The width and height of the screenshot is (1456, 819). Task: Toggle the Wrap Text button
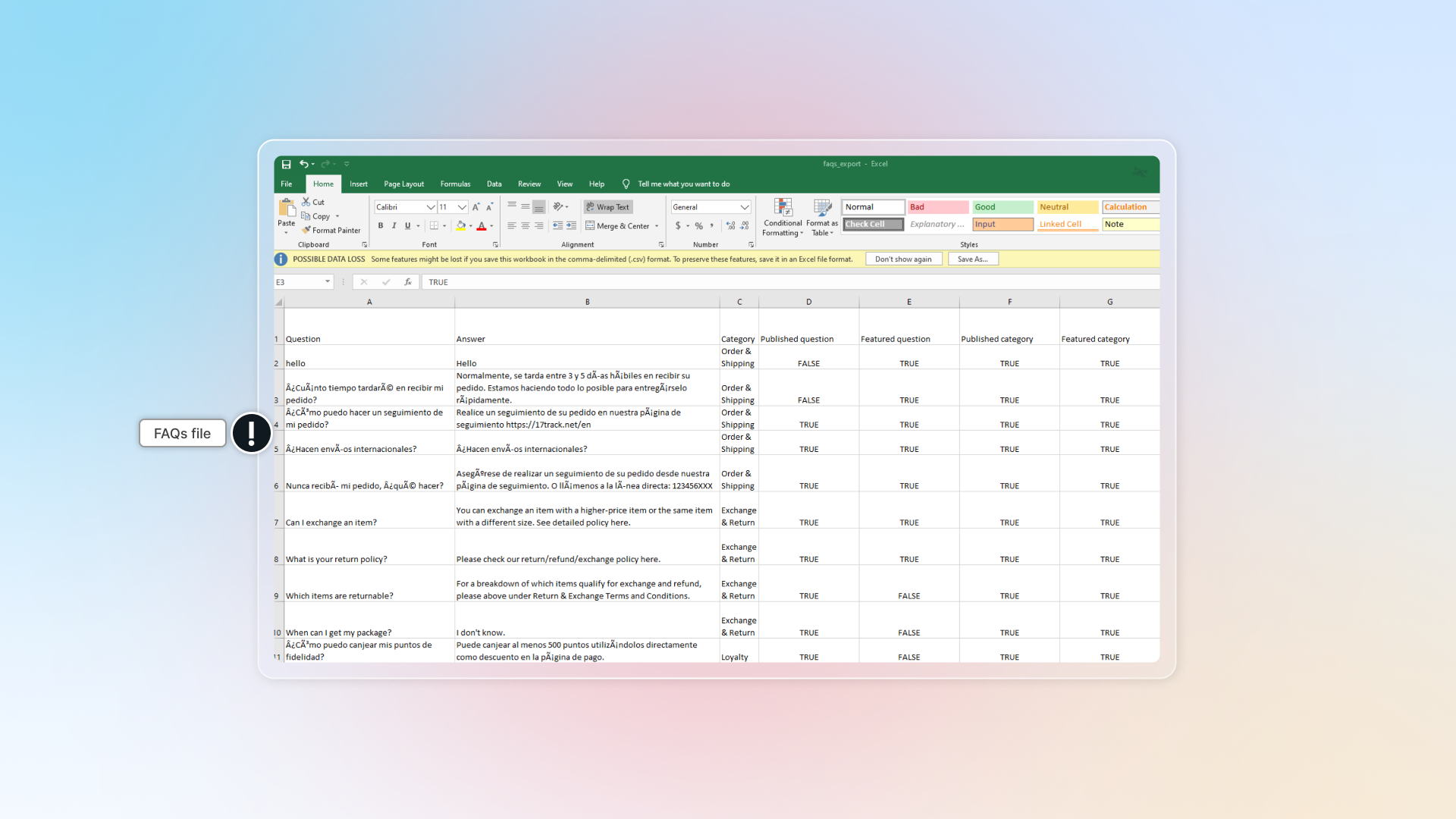[607, 207]
